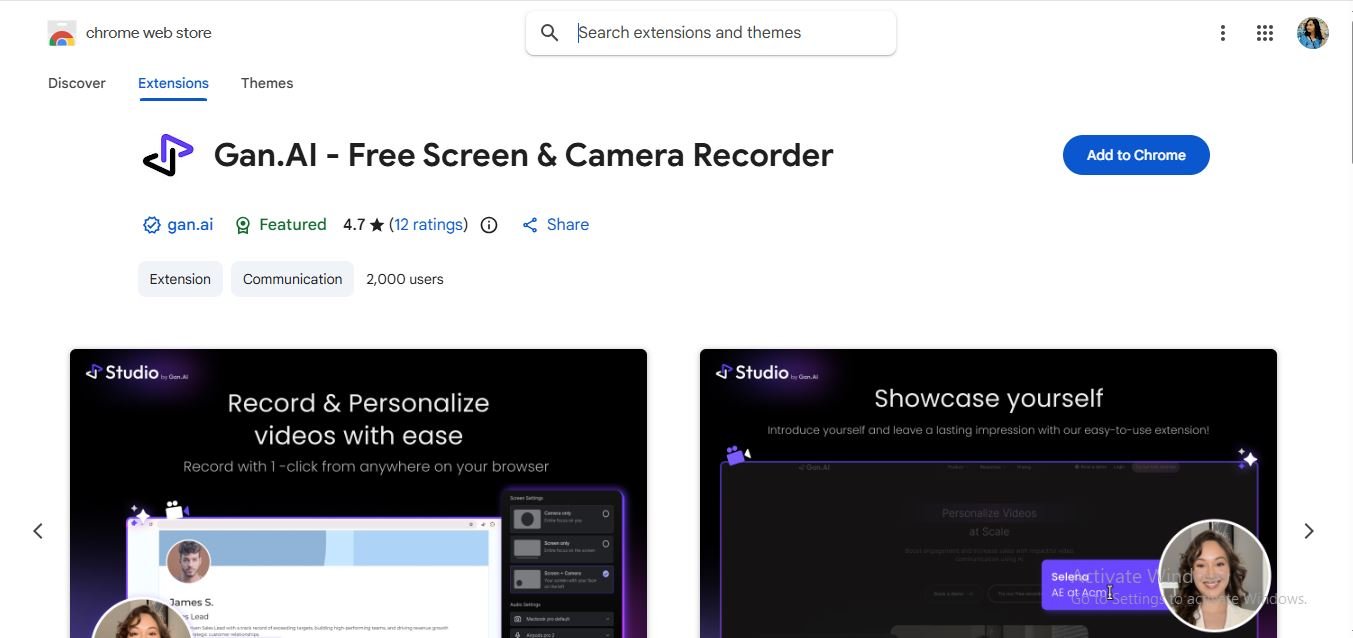
Task: Click the verified publisher badge icon
Action: 152,225
